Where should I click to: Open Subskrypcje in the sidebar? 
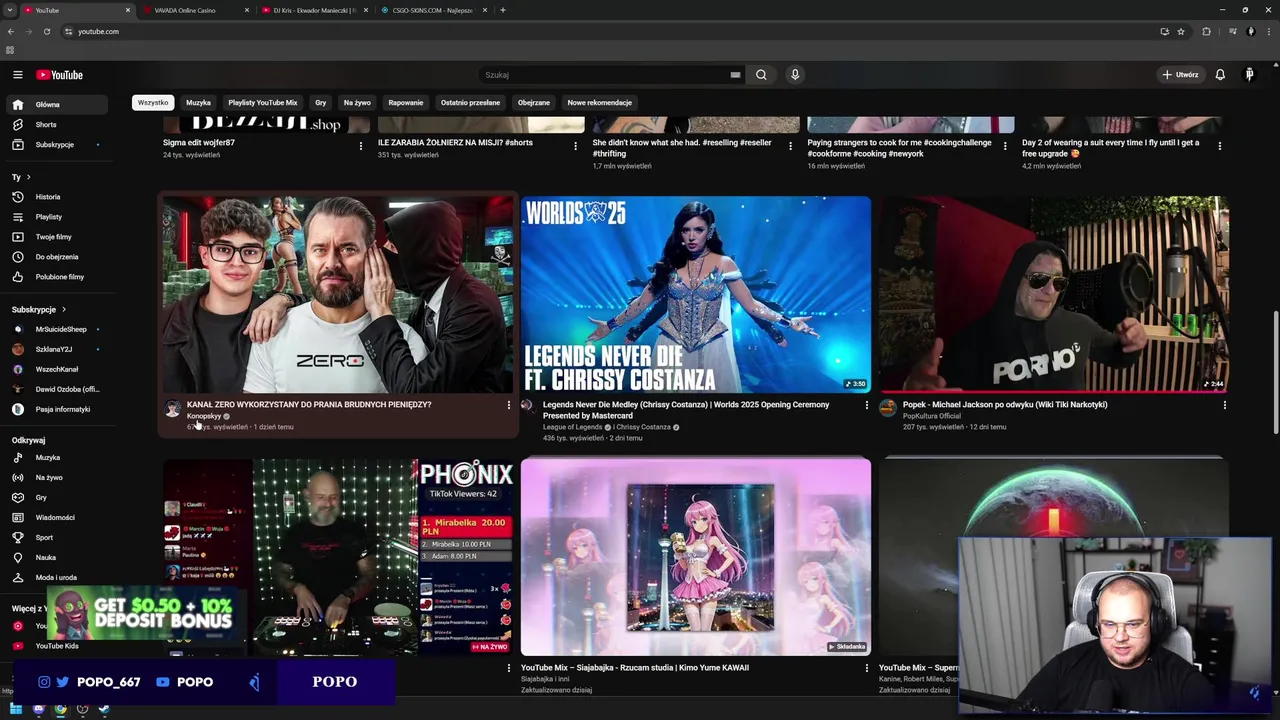(x=56, y=145)
